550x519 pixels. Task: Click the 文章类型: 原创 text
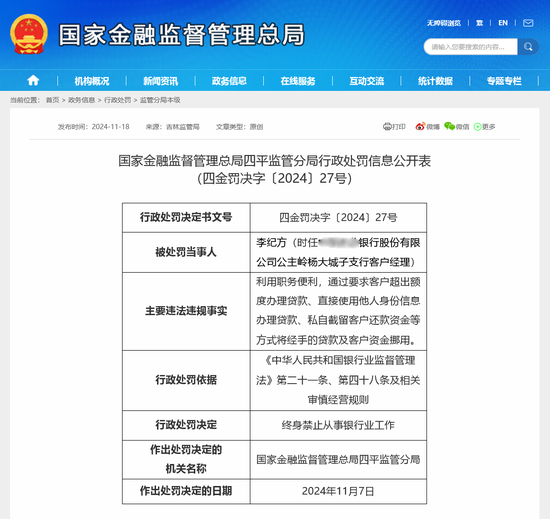click(240, 127)
